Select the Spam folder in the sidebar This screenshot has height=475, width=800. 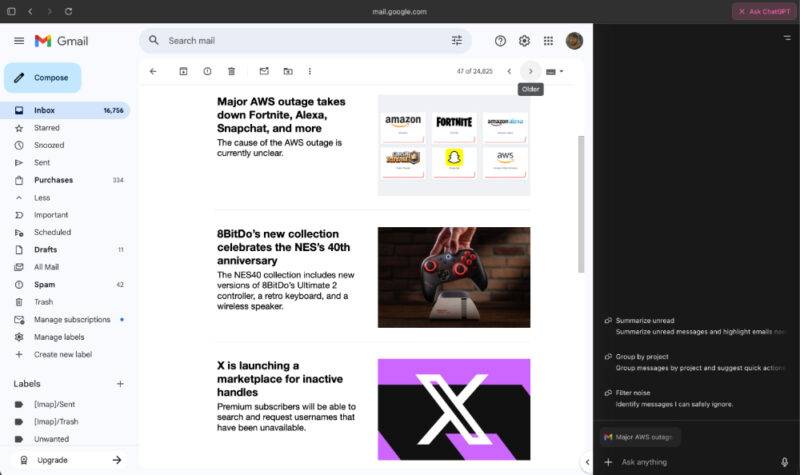point(44,285)
